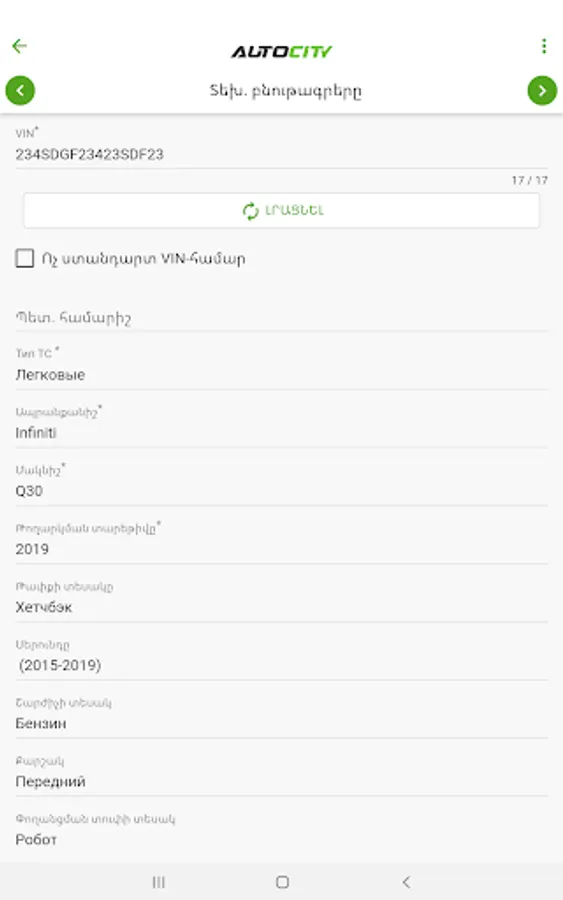Click the green refresh arrows icon

click(251, 211)
